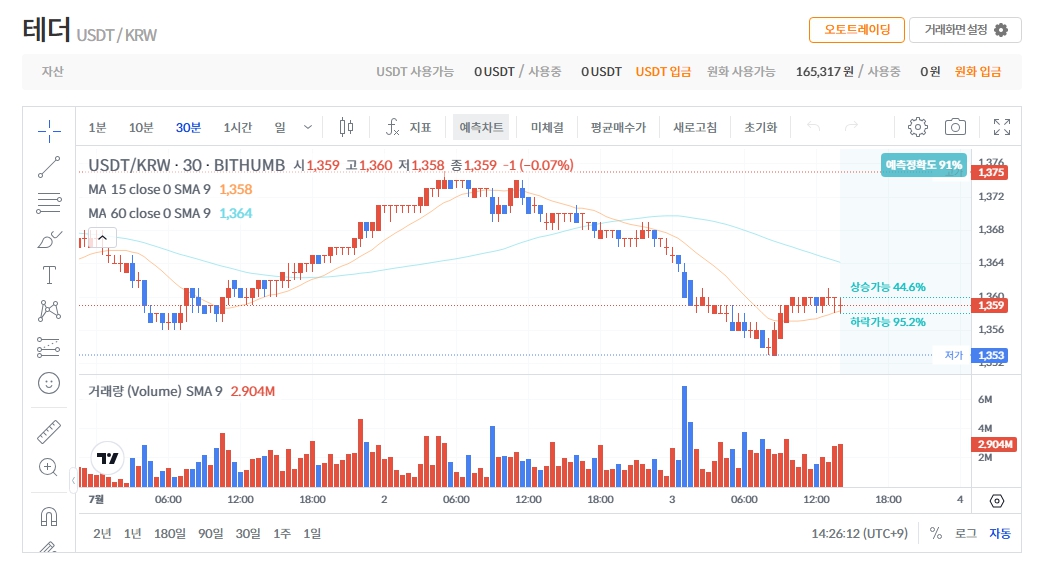Switch the chart to fullscreen mode
Screen dimensions: 1047x578
pos(1002,127)
